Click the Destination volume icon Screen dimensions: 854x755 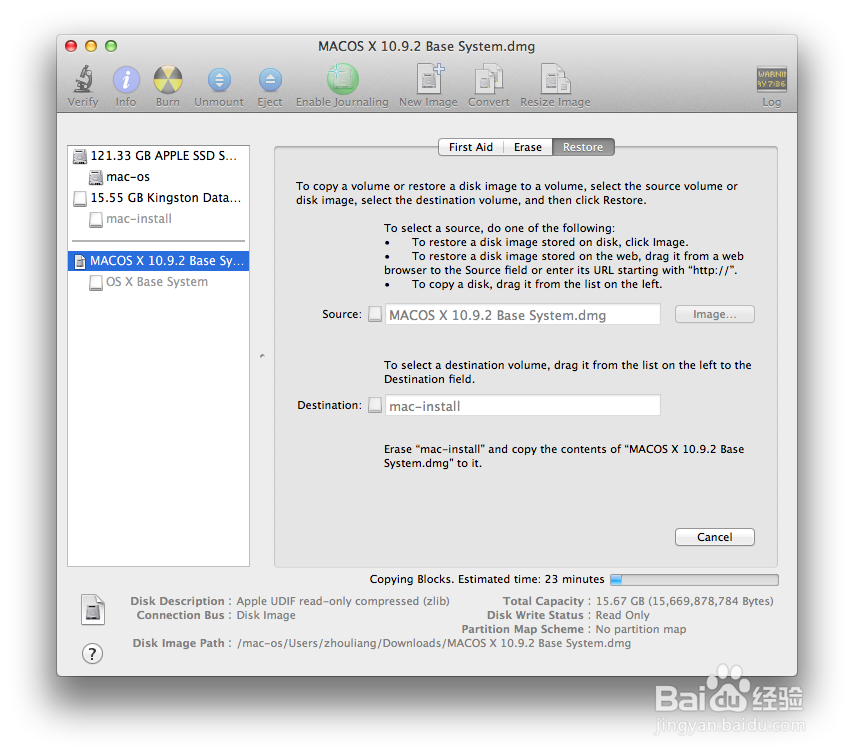tap(375, 405)
